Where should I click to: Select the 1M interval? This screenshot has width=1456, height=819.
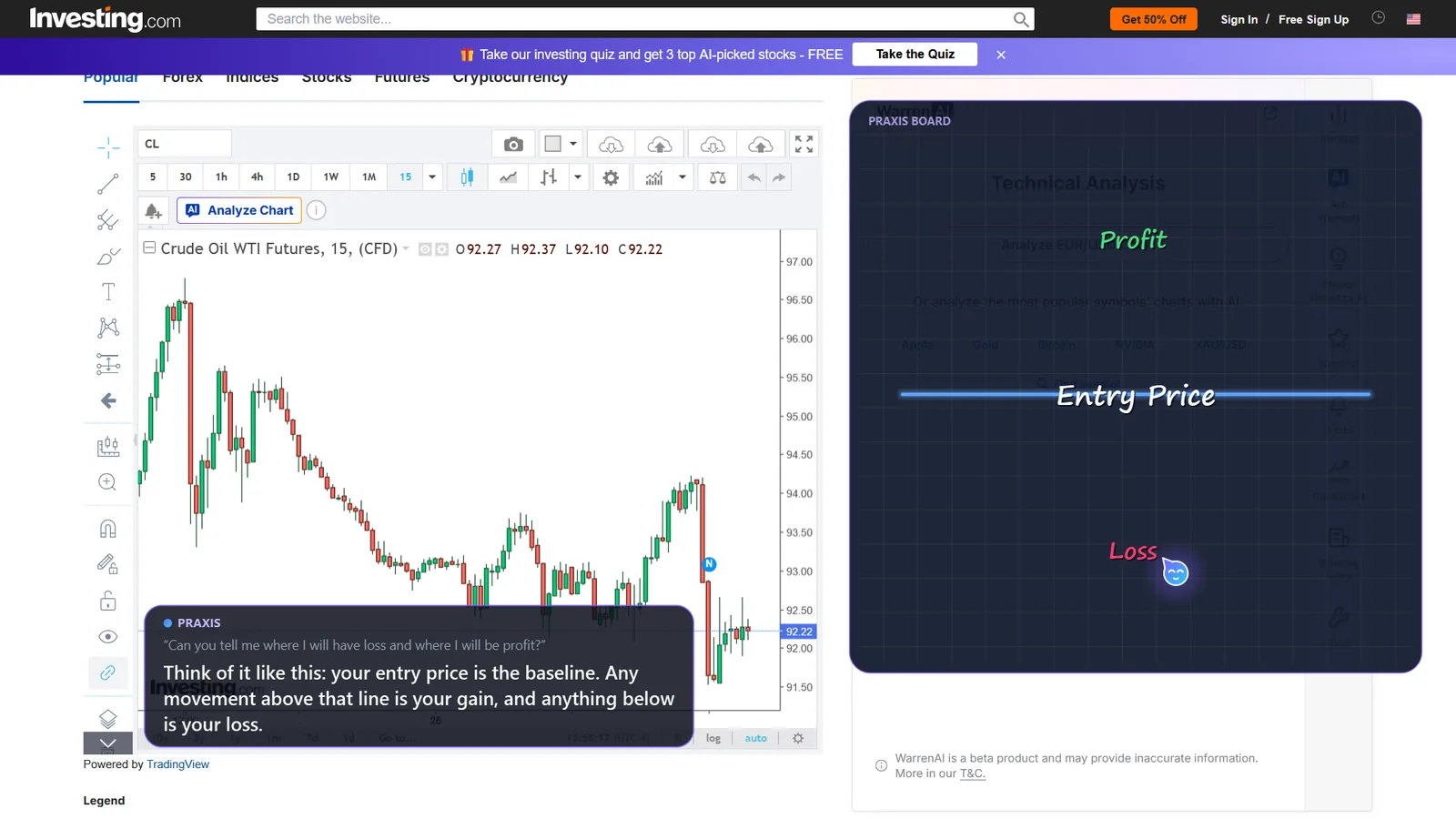(369, 177)
